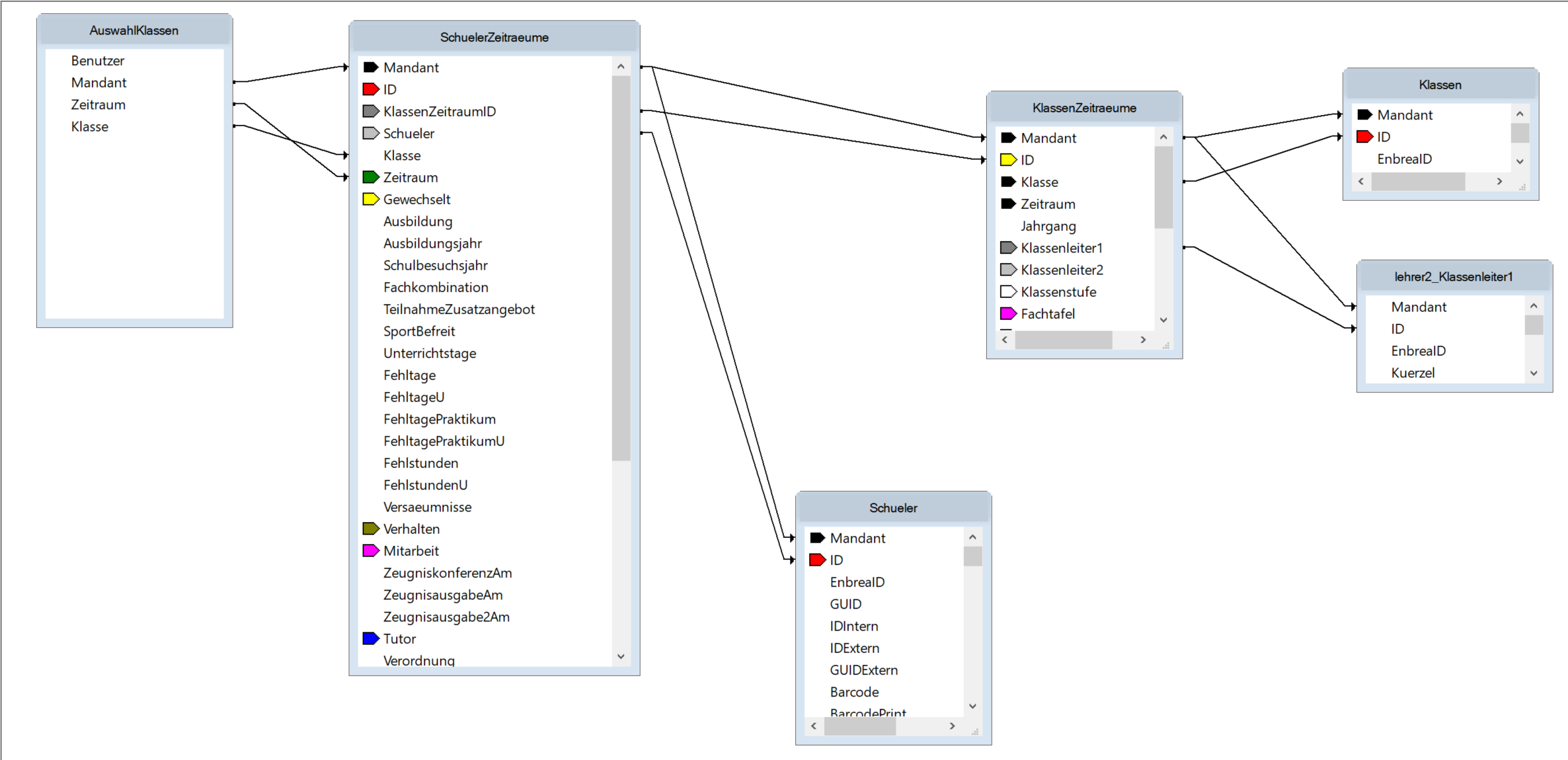Click the green tag icon beside Zeitraum in SchuelerZeitraeume

(371, 177)
